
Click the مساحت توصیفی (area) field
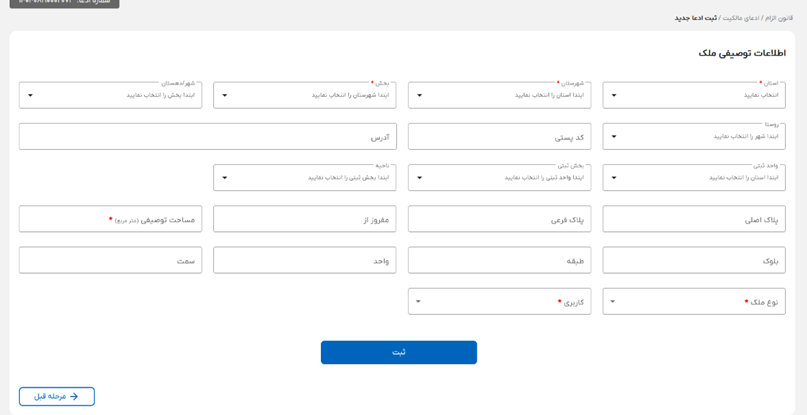coord(110,219)
